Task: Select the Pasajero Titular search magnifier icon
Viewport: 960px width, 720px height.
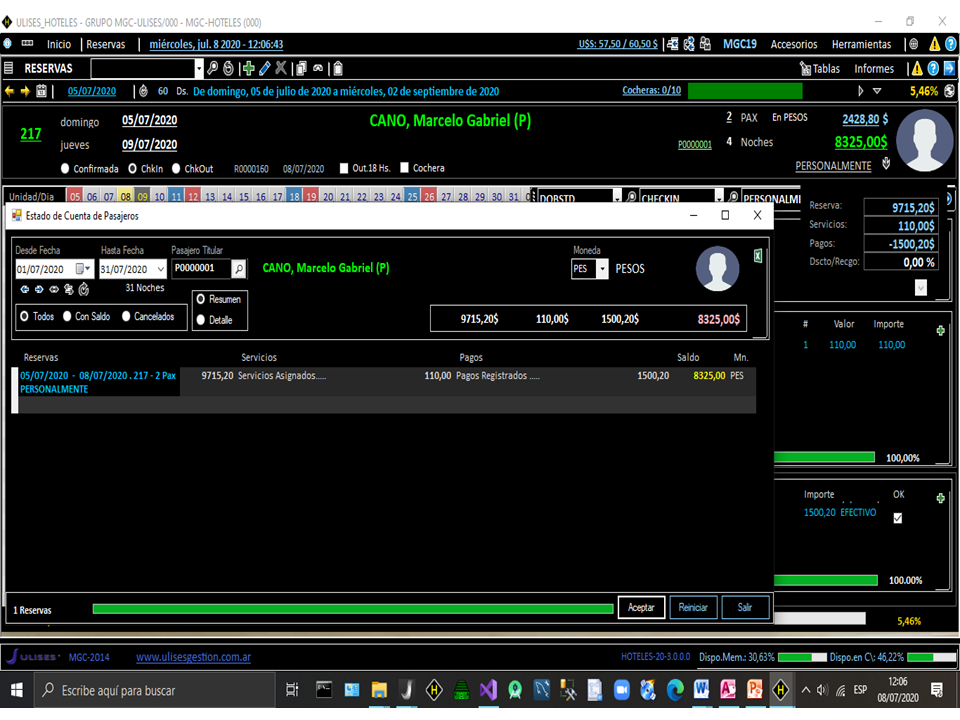Action: pyautogui.click(x=238, y=268)
